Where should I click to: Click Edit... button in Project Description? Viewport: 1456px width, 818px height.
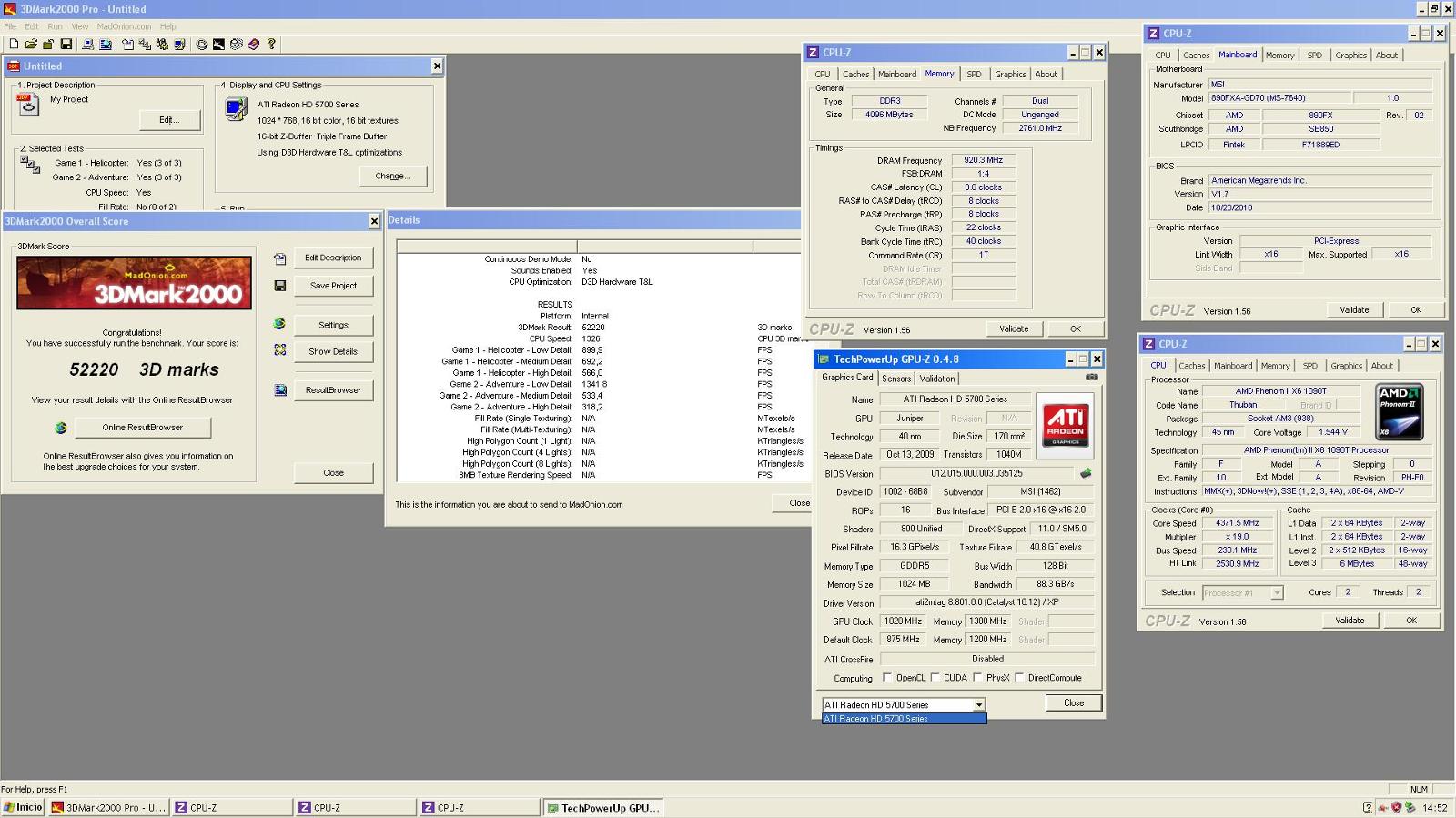(169, 120)
